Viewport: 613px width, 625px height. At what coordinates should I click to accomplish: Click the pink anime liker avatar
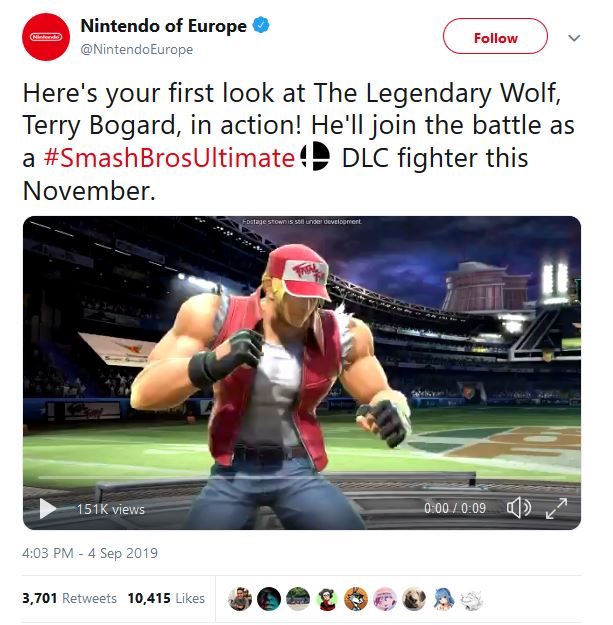[x=385, y=599]
